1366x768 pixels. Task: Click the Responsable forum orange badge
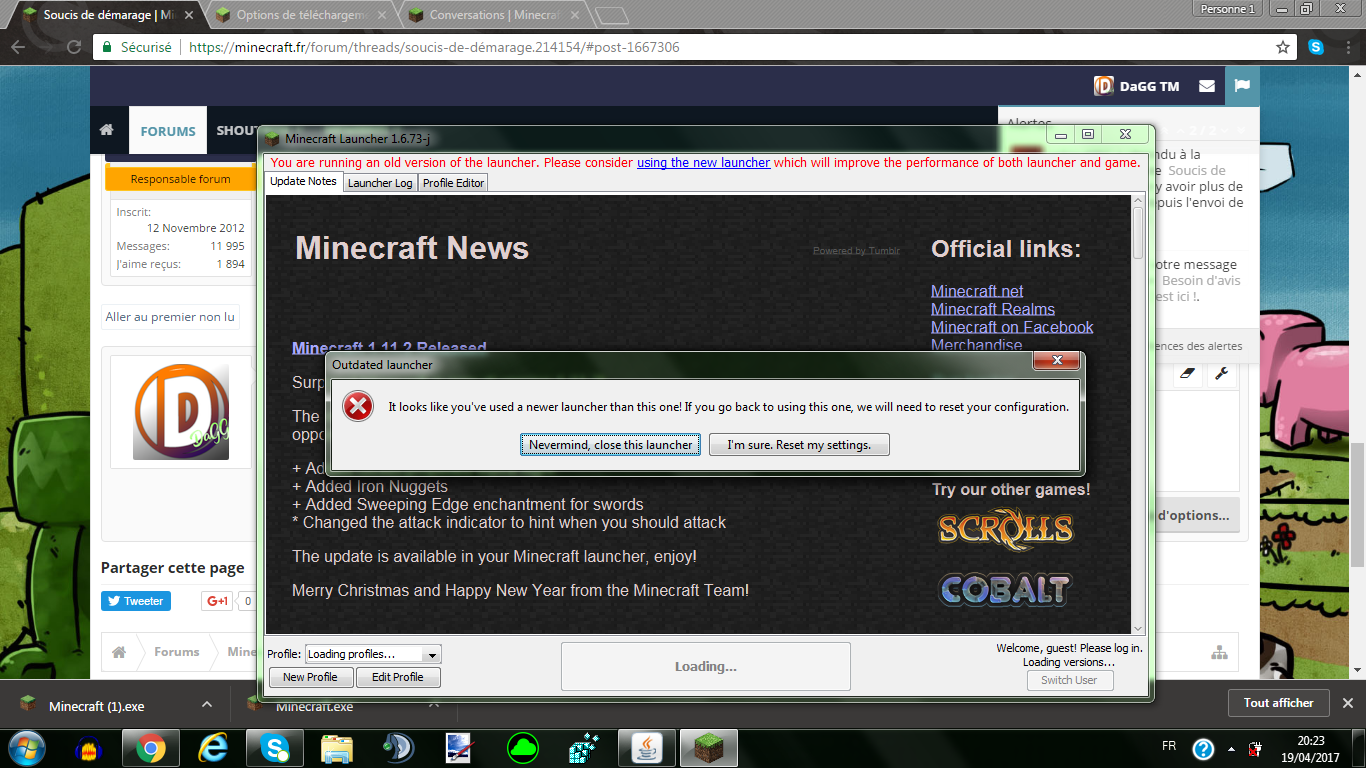pyautogui.click(x=180, y=179)
